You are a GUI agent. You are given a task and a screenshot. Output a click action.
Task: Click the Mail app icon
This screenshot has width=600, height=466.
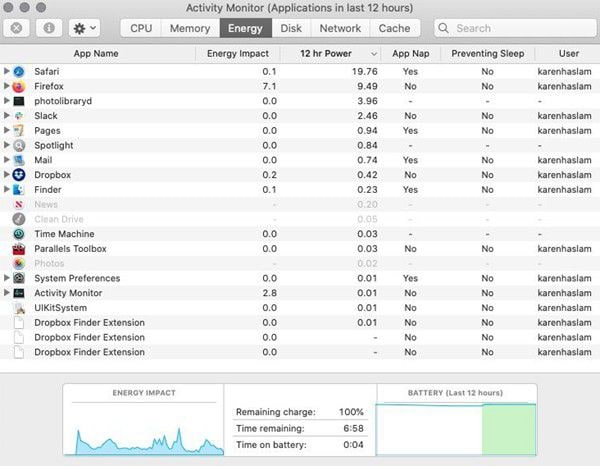click(19, 160)
